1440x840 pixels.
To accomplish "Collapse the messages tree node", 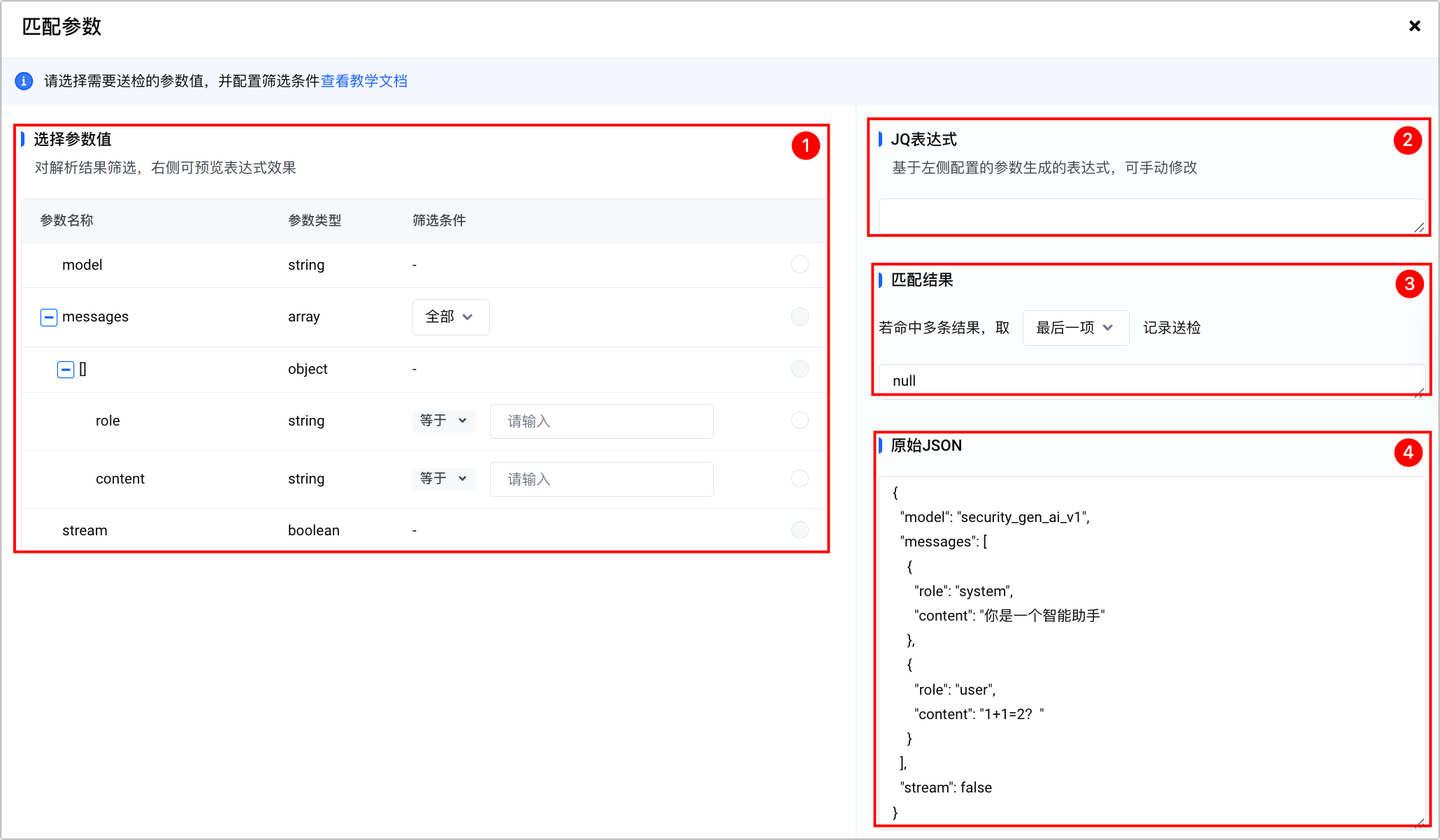I will [x=48, y=317].
